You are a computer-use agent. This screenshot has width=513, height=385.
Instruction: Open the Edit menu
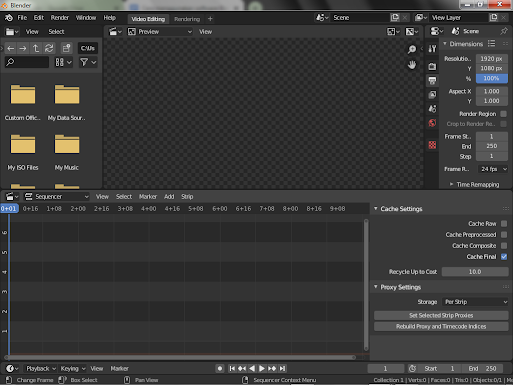click(x=39, y=18)
